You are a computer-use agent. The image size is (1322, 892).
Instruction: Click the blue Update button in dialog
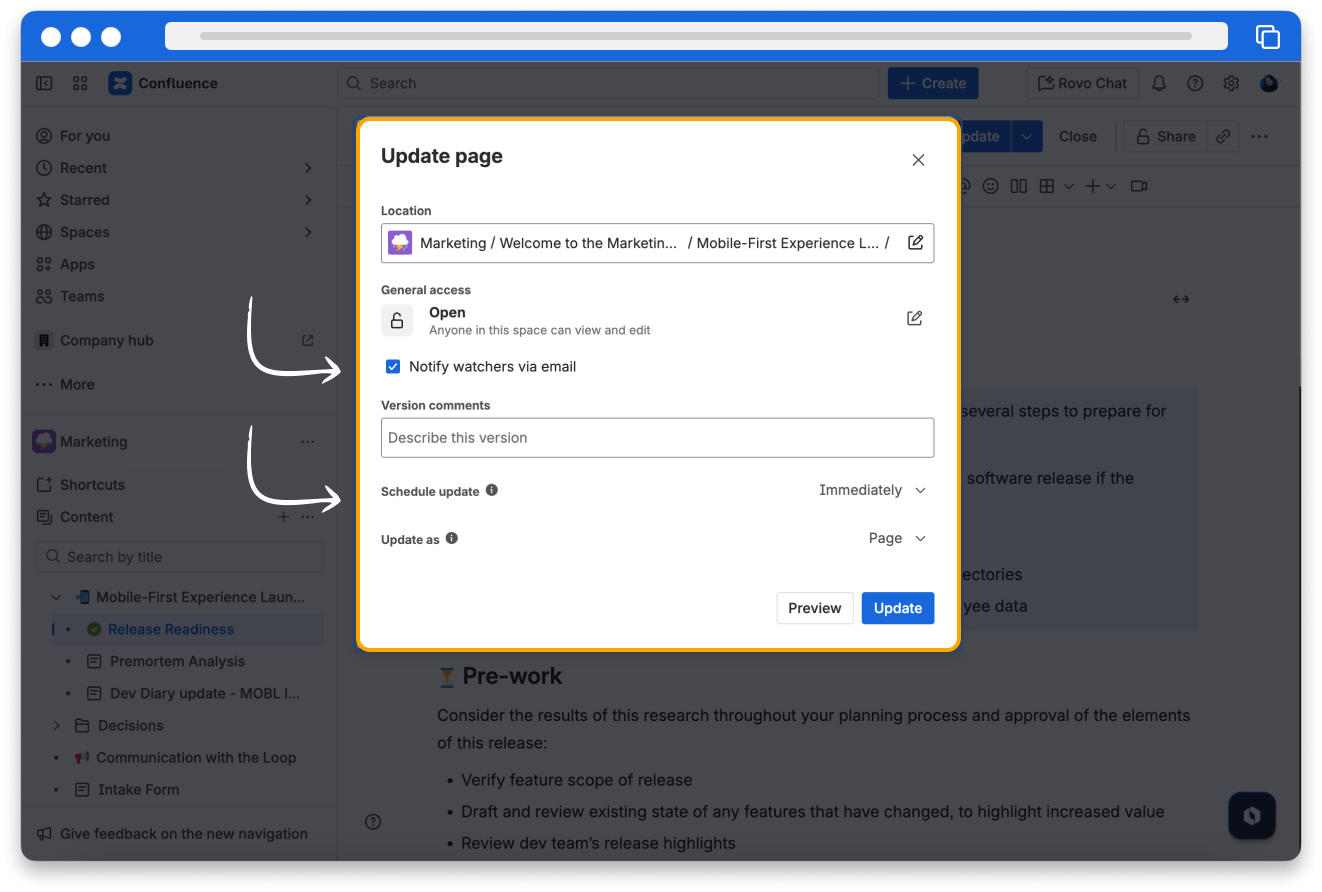click(x=897, y=608)
